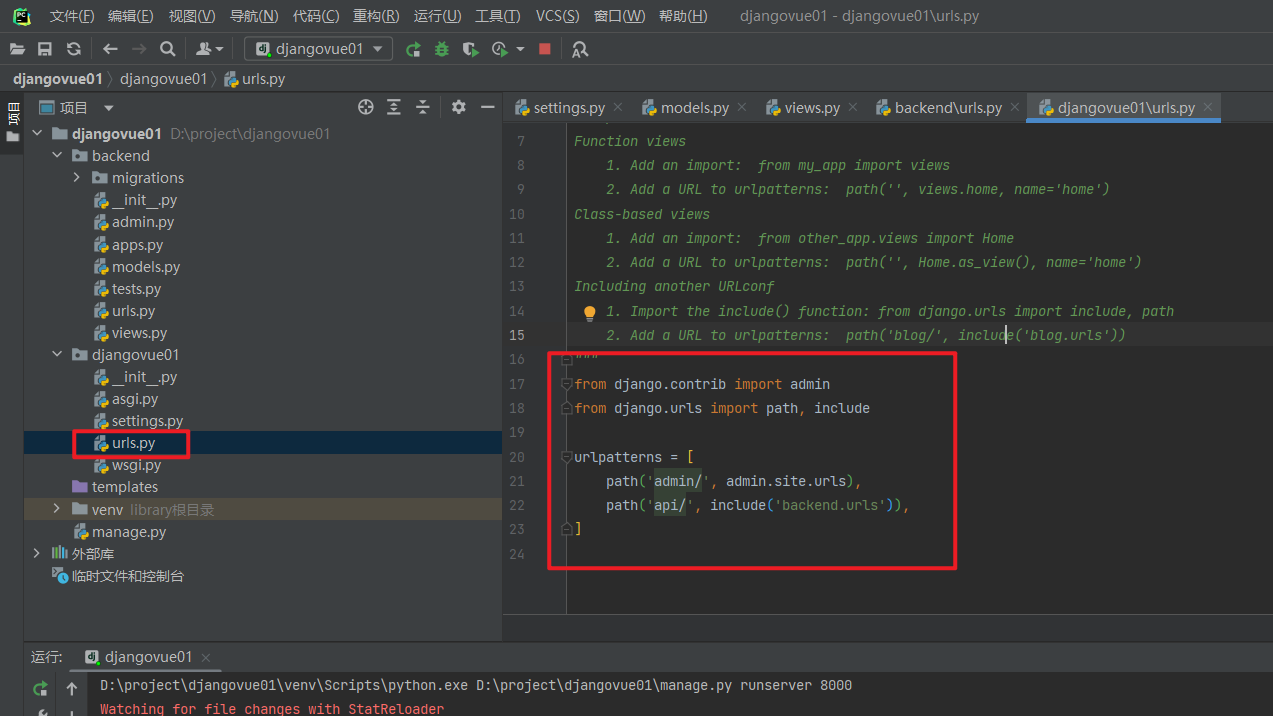Run with coverage shield icon
Image resolution: width=1273 pixels, height=716 pixels.
pyautogui.click(x=470, y=49)
